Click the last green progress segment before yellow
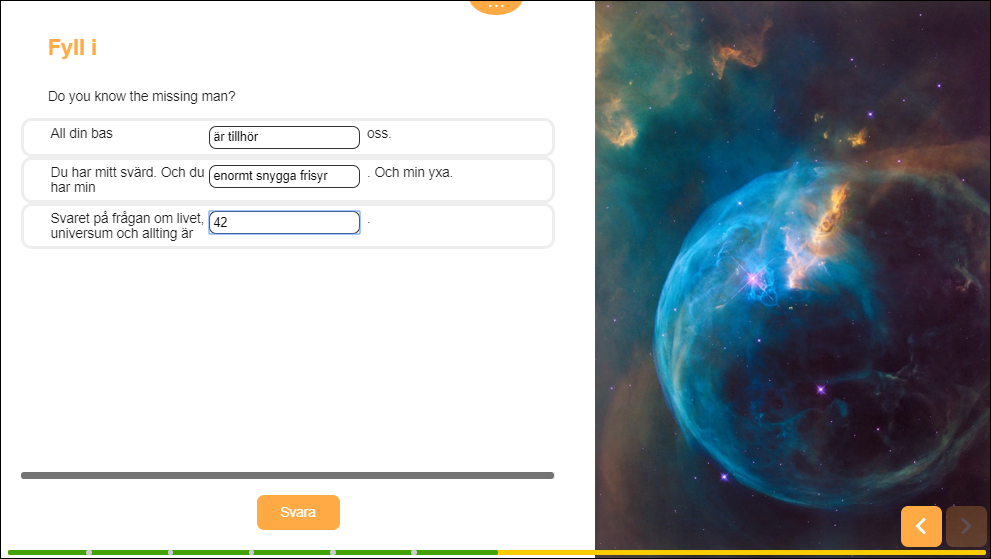 pos(457,552)
